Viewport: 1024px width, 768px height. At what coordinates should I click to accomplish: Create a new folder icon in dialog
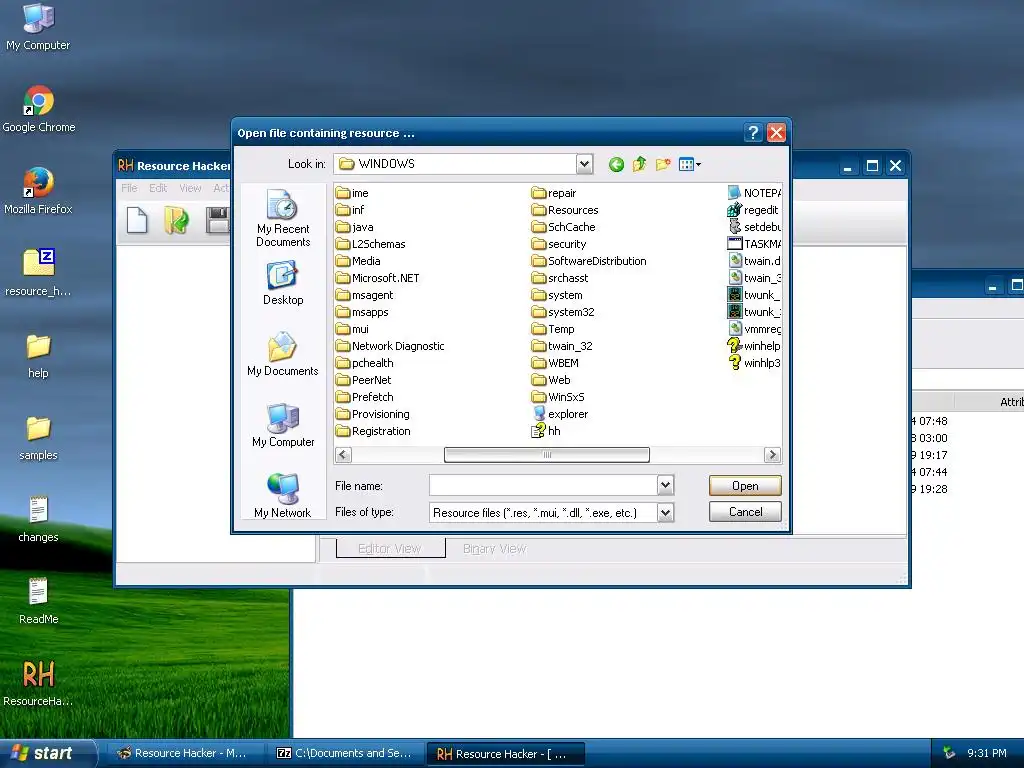tap(663, 165)
